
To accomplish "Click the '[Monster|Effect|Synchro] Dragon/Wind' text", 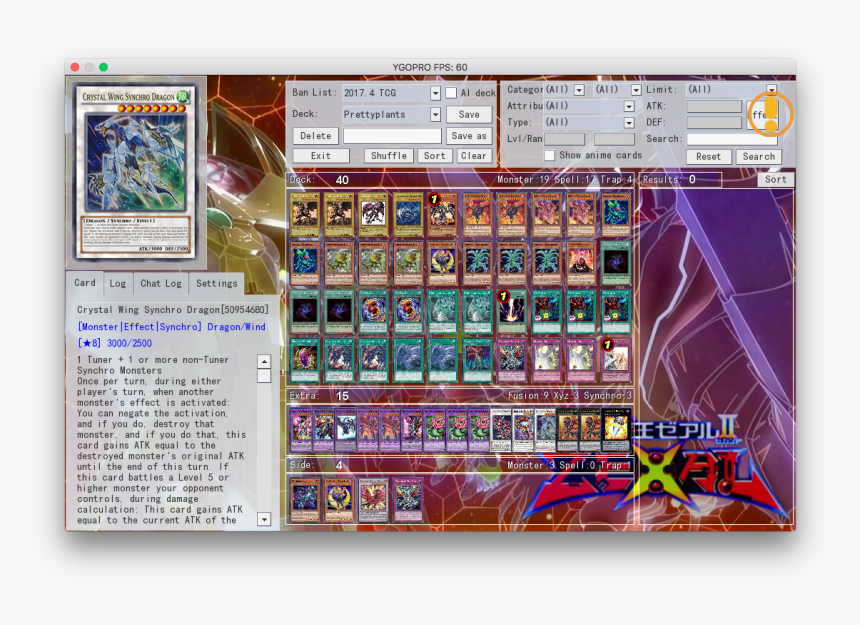I will tap(172, 327).
